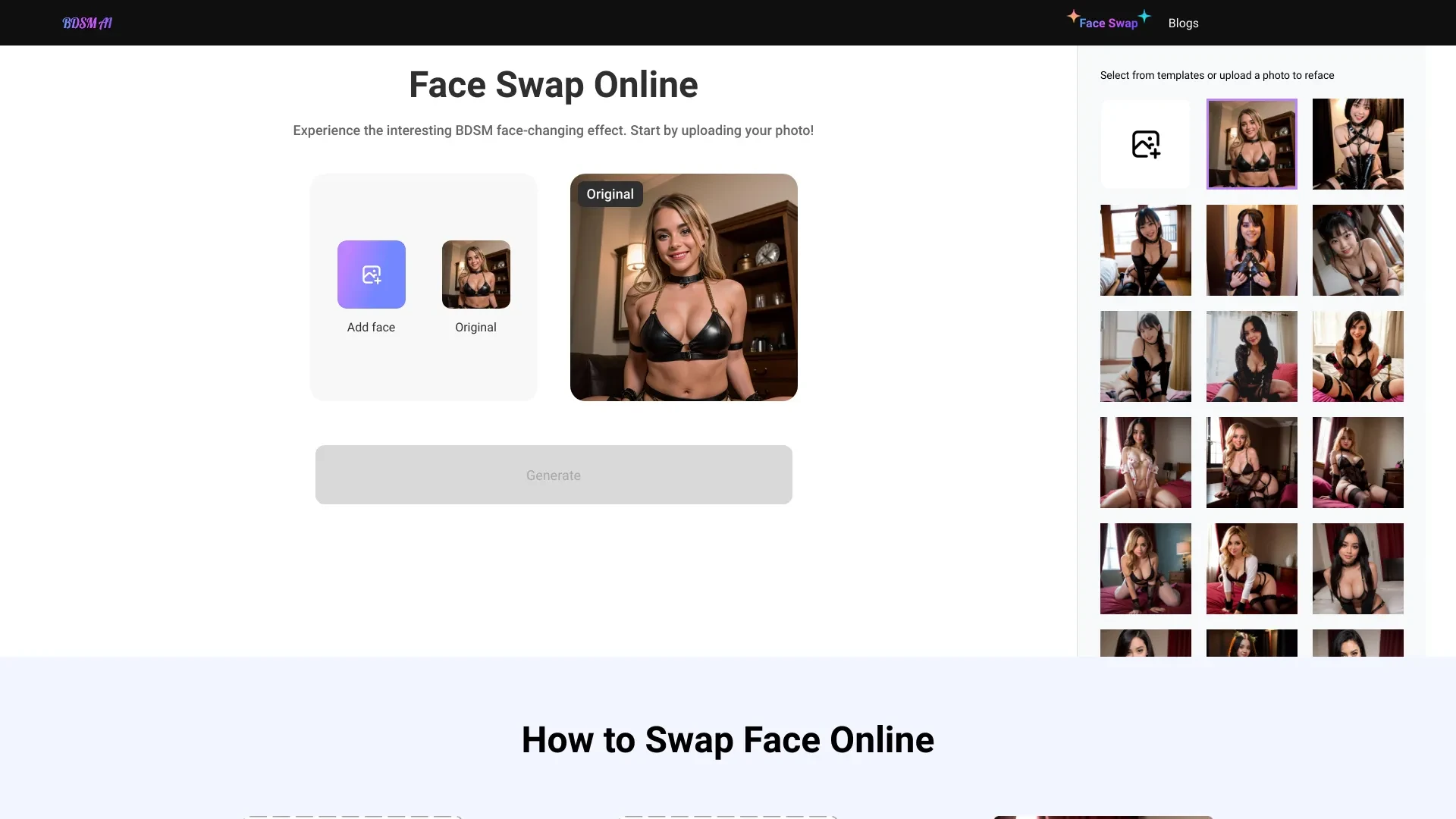Screen dimensions: 1456x819
Task: Select woman in black stockings template
Action: pyautogui.click(x=1358, y=356)
